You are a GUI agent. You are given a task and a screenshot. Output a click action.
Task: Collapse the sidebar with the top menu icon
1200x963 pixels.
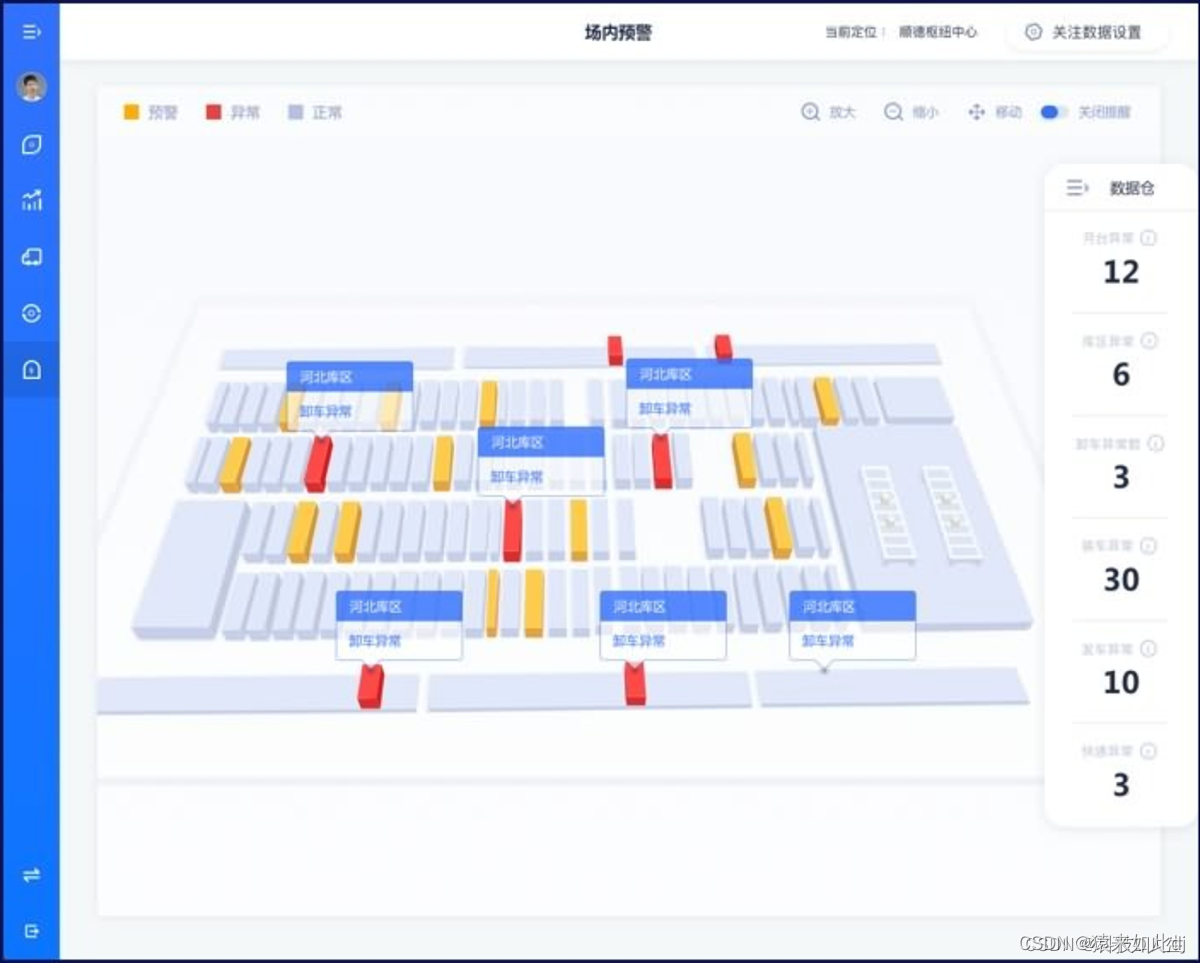click(31, 32)
